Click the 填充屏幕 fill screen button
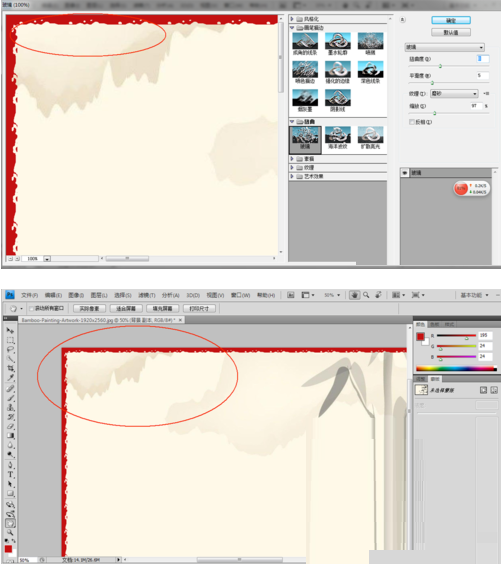Screen dimensions: 501x564 tap(163, 309)
